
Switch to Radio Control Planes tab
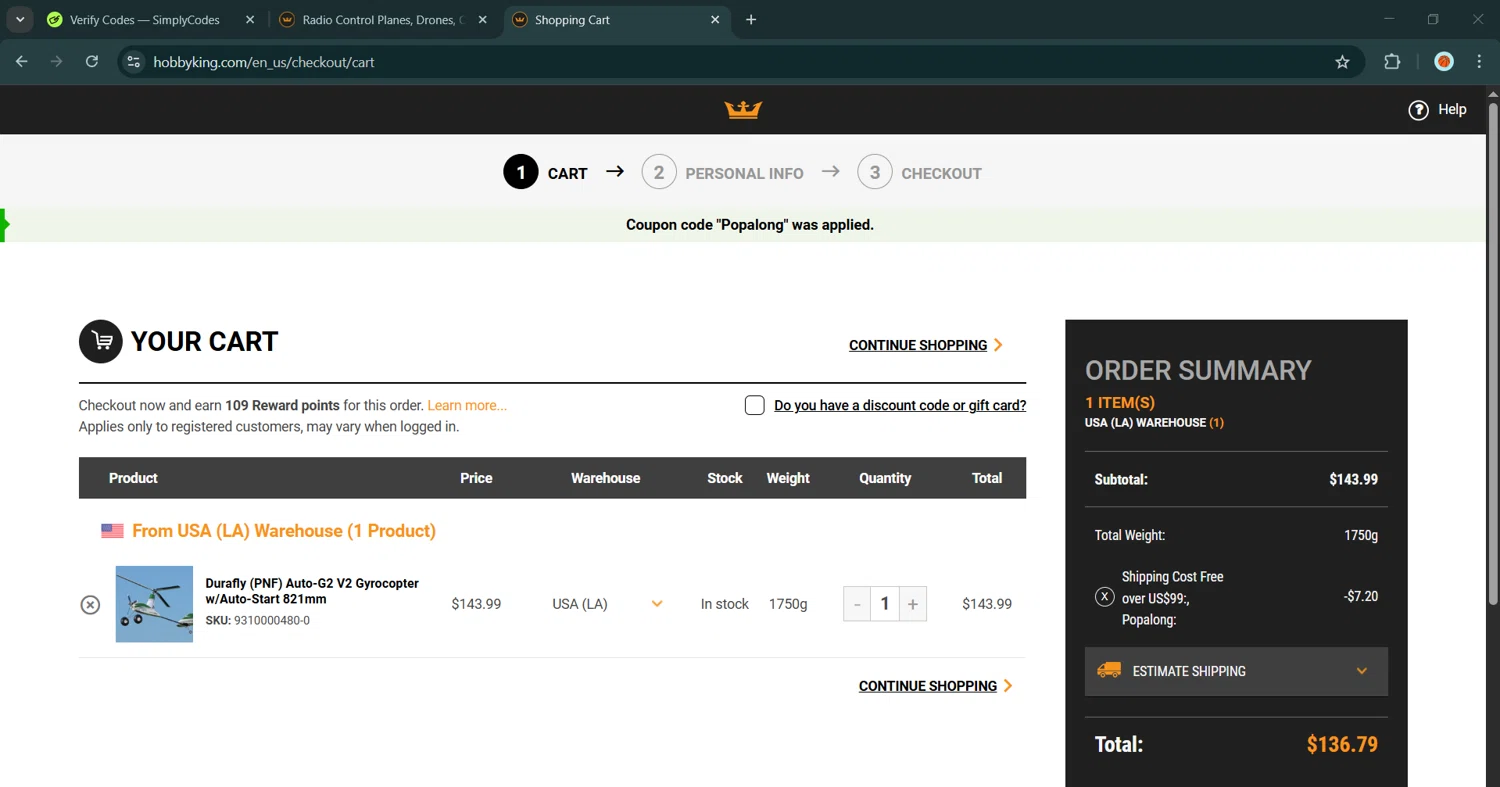(383, 20)
